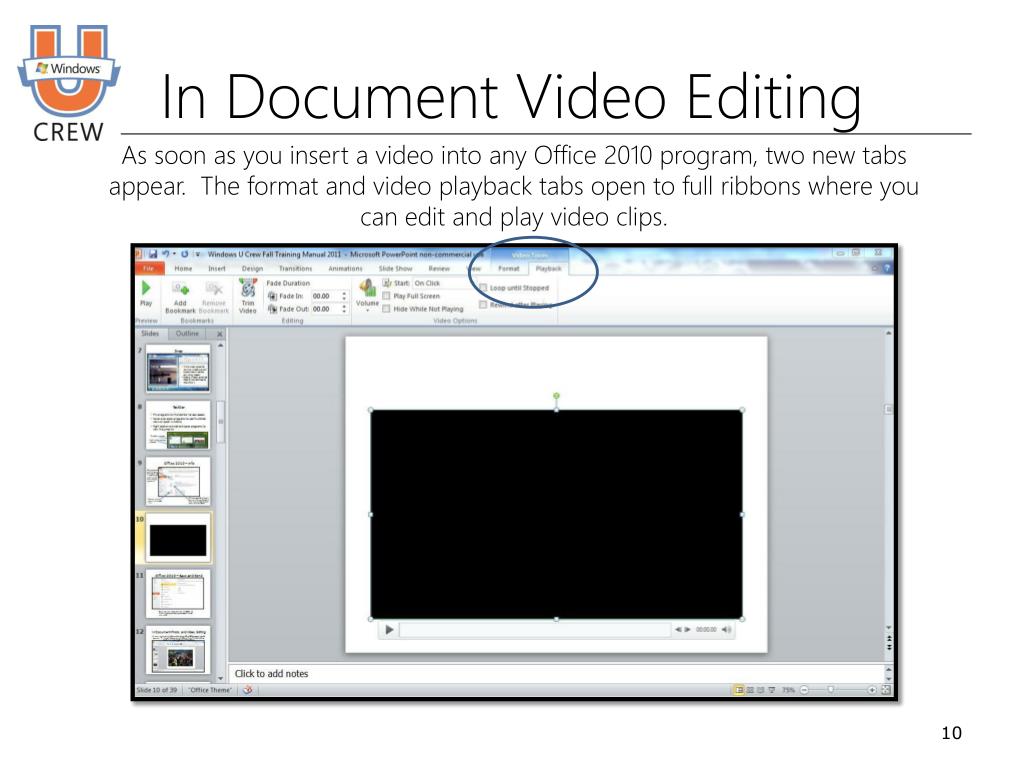Click to add notes area
The height and width of the screenshot is (768, 1024).
click(x=555, y=673)
